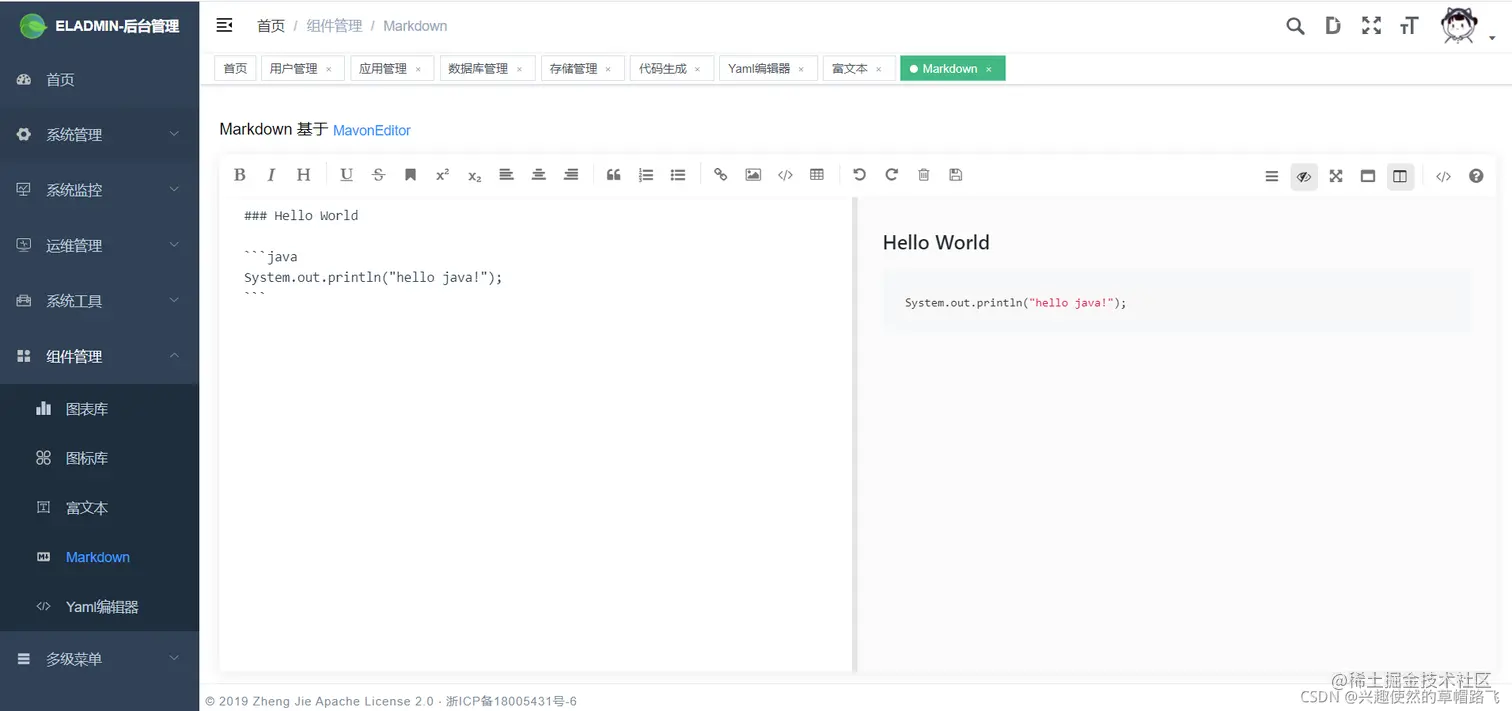1512x711 pixels.
Task: Toggle reading mode view
Action: [1368, 177]
